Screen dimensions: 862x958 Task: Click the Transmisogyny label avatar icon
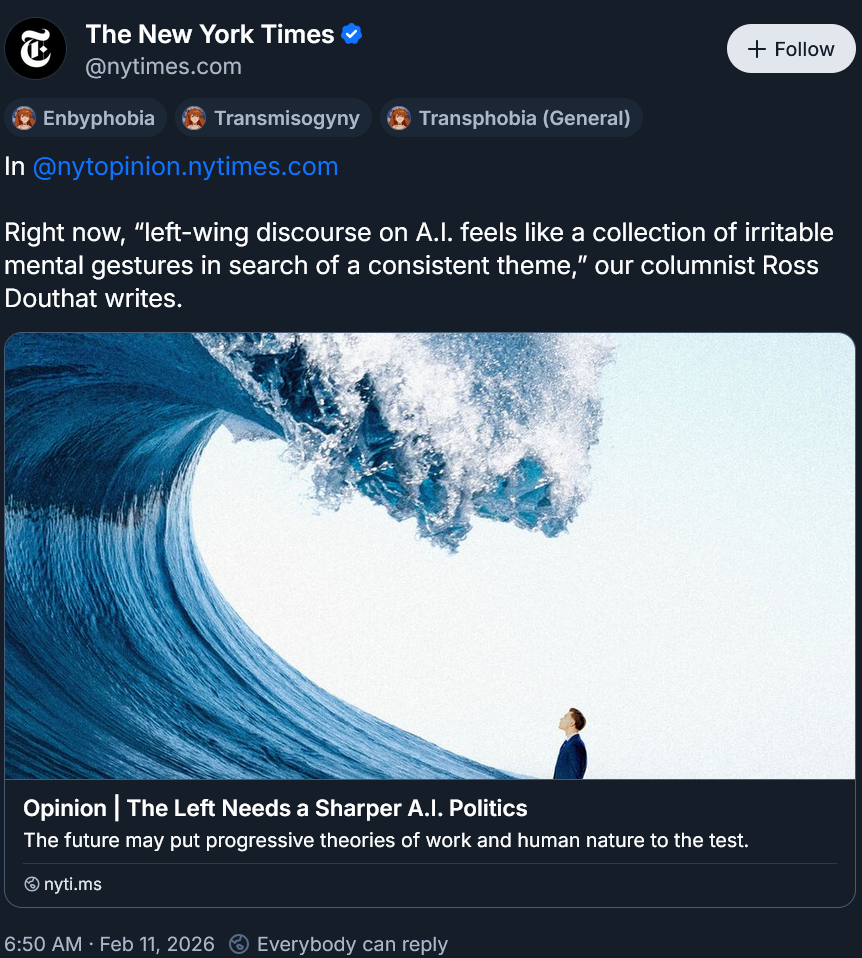click(194, 118)
